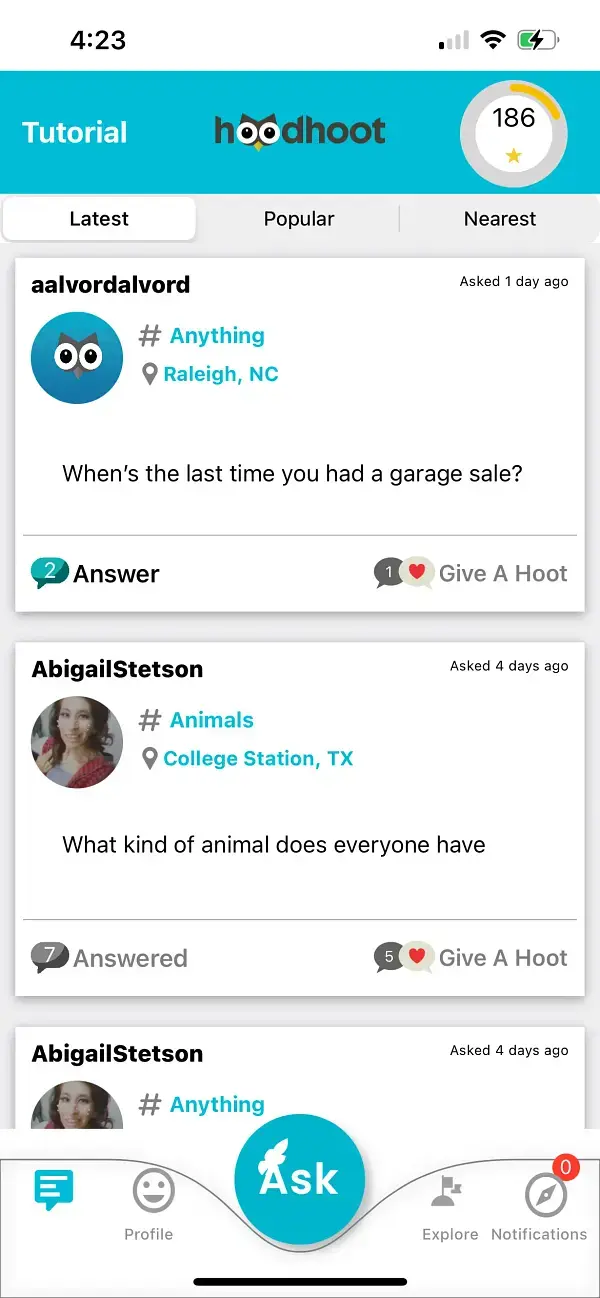Viewport: 600px width, 1298px height.
Task: Tap heart icon on garage sale question
Action: click(418, 573)
